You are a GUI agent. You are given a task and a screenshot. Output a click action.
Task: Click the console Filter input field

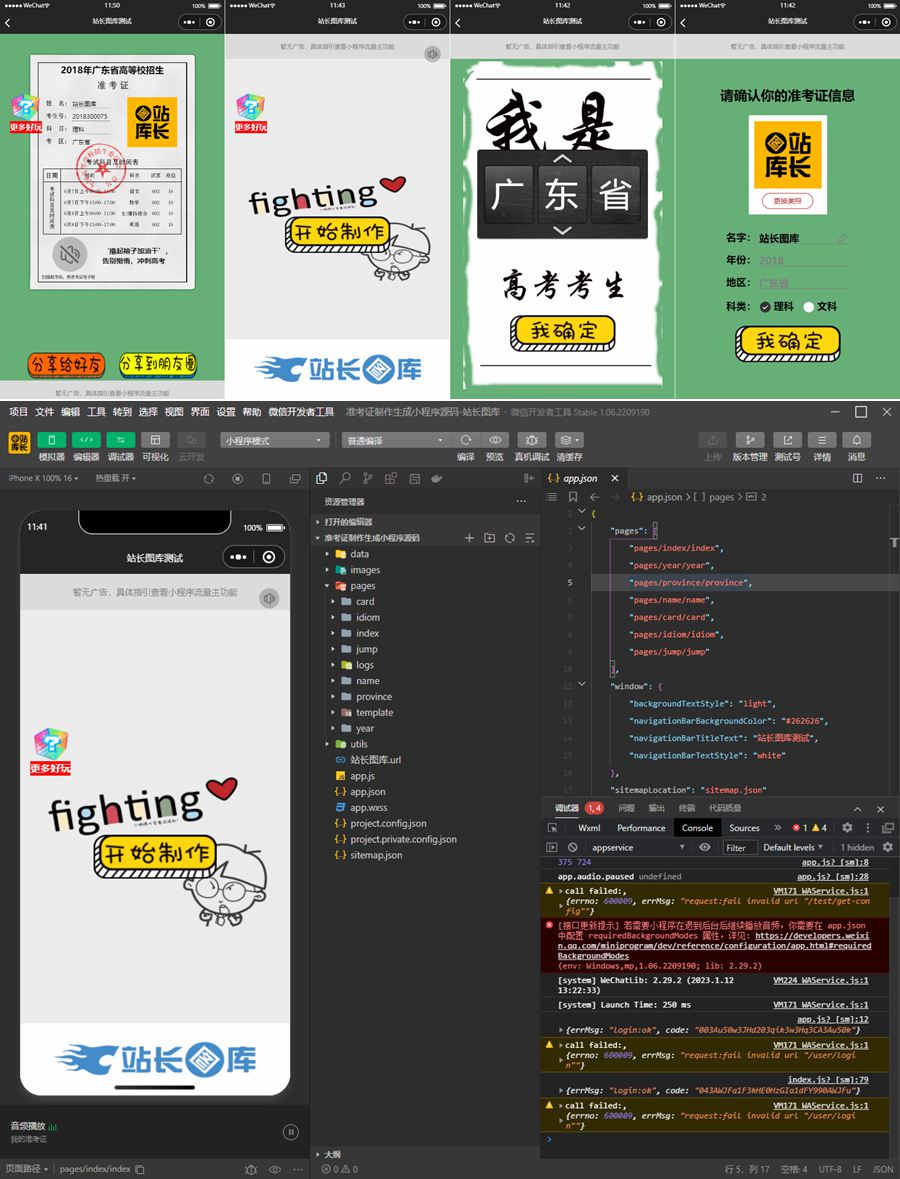(737, 848)
